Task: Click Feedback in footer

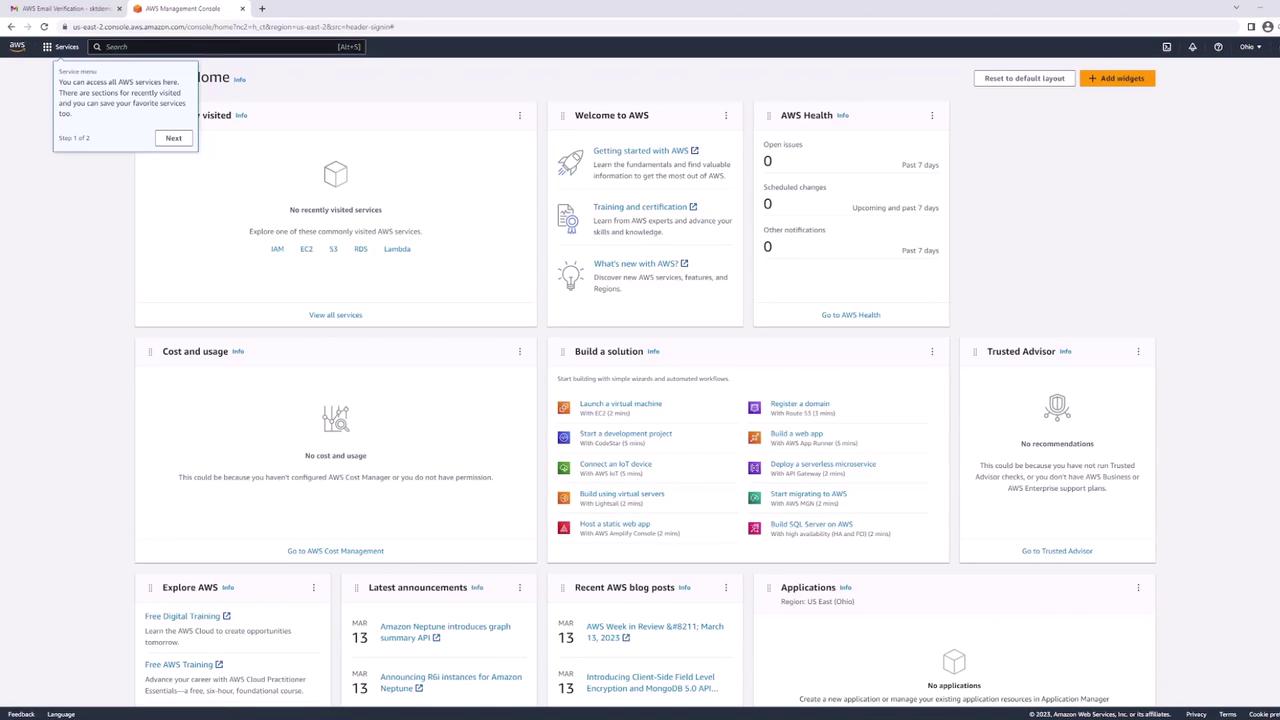Action: pos(21,714)
